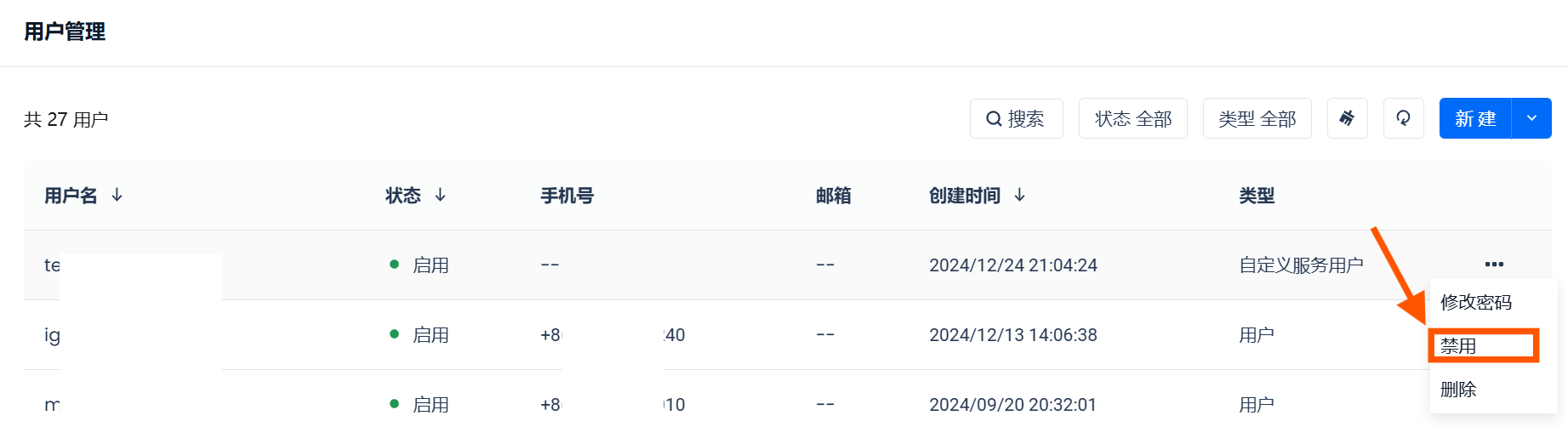Expand the 新建 split-button dropdown arrow
Image resolution: width=1568 pixels, height=427 pixels.
pyautogui.click(x=1531, y=118)
